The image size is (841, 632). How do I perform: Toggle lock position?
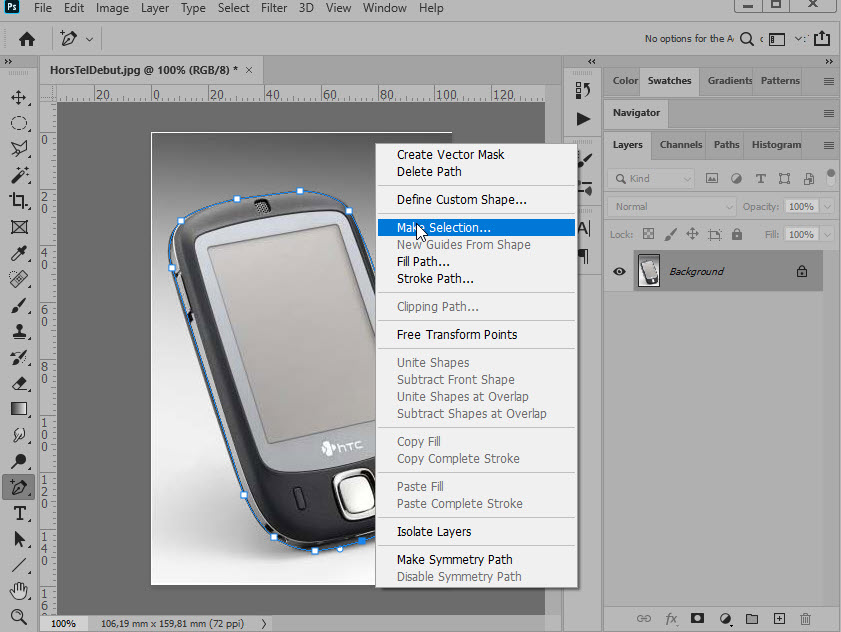(692, 234)
